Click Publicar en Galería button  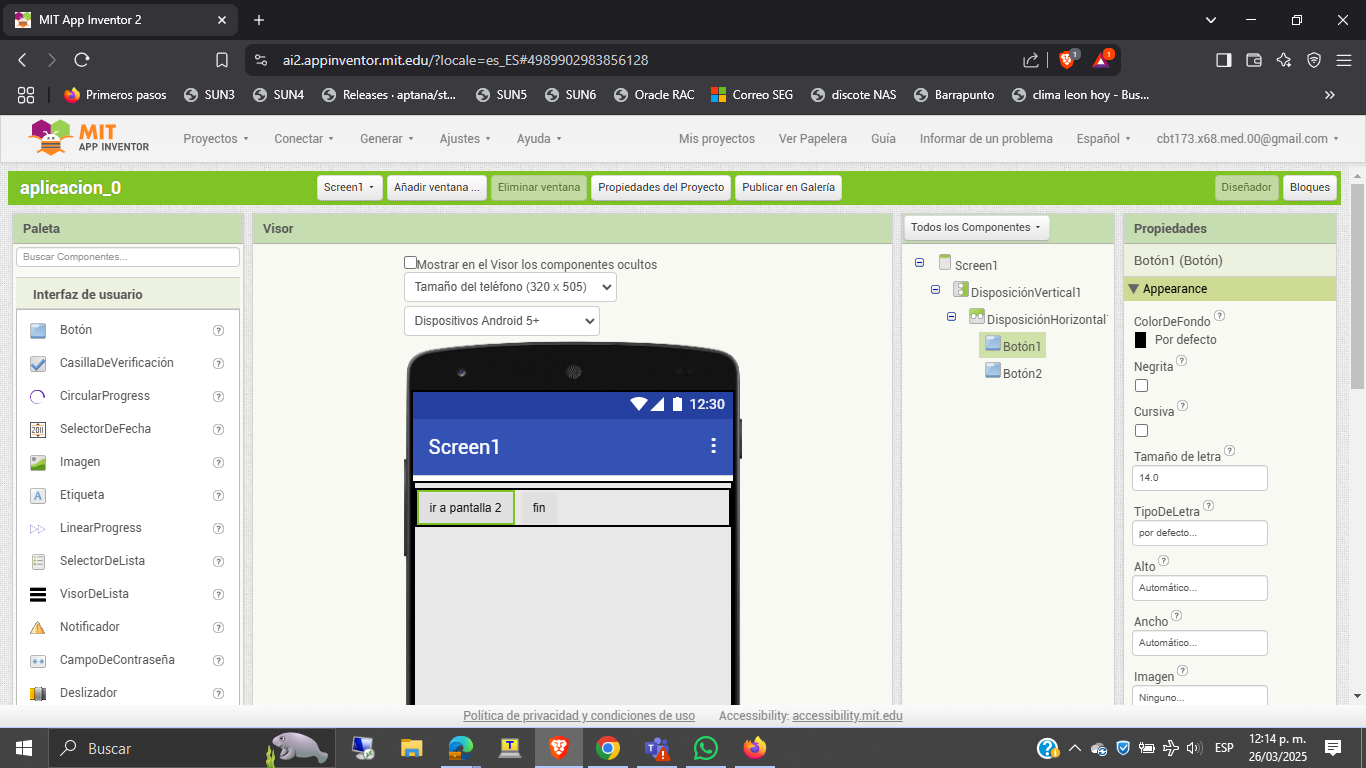(788, 187)
